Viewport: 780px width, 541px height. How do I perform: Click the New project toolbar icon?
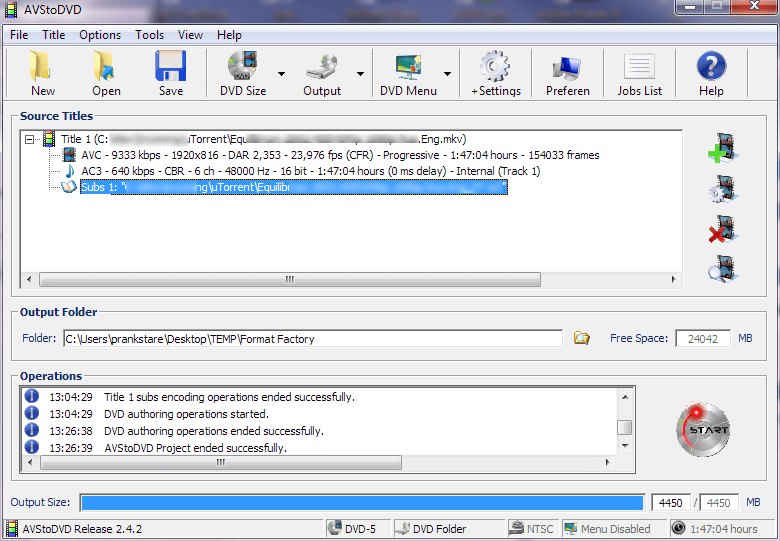[42, 66]
